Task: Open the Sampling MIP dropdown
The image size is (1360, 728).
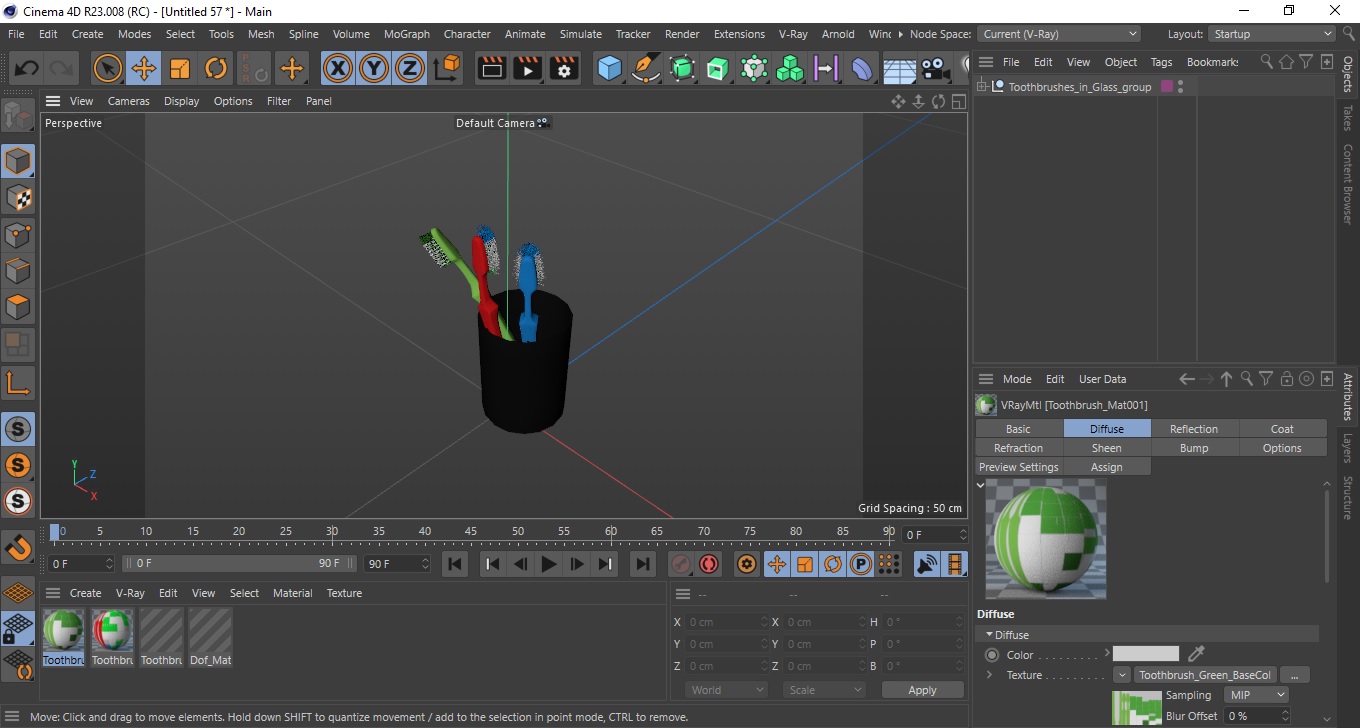Action: [1257, 695]
